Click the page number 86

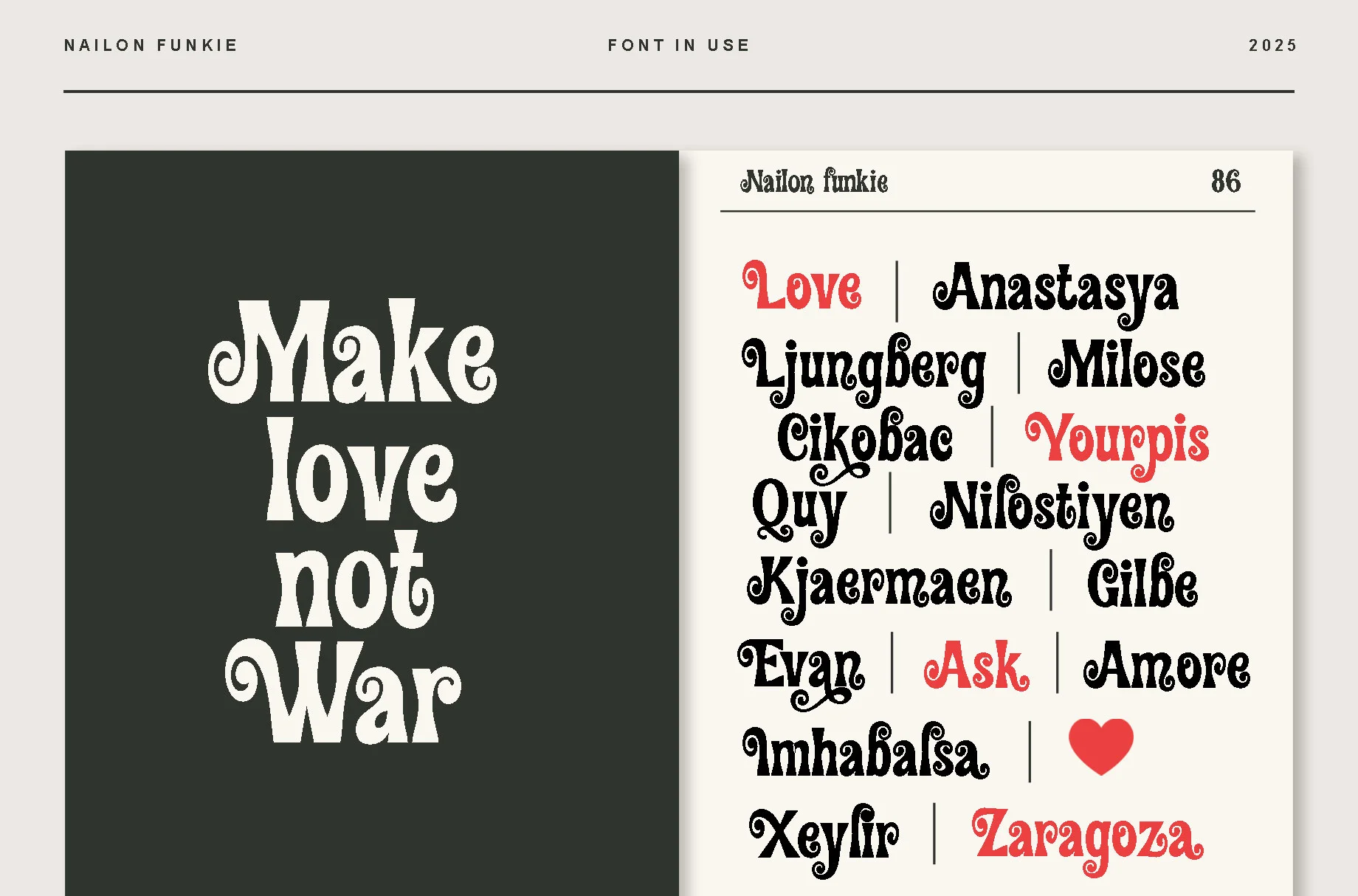[x=1225, y=182]
